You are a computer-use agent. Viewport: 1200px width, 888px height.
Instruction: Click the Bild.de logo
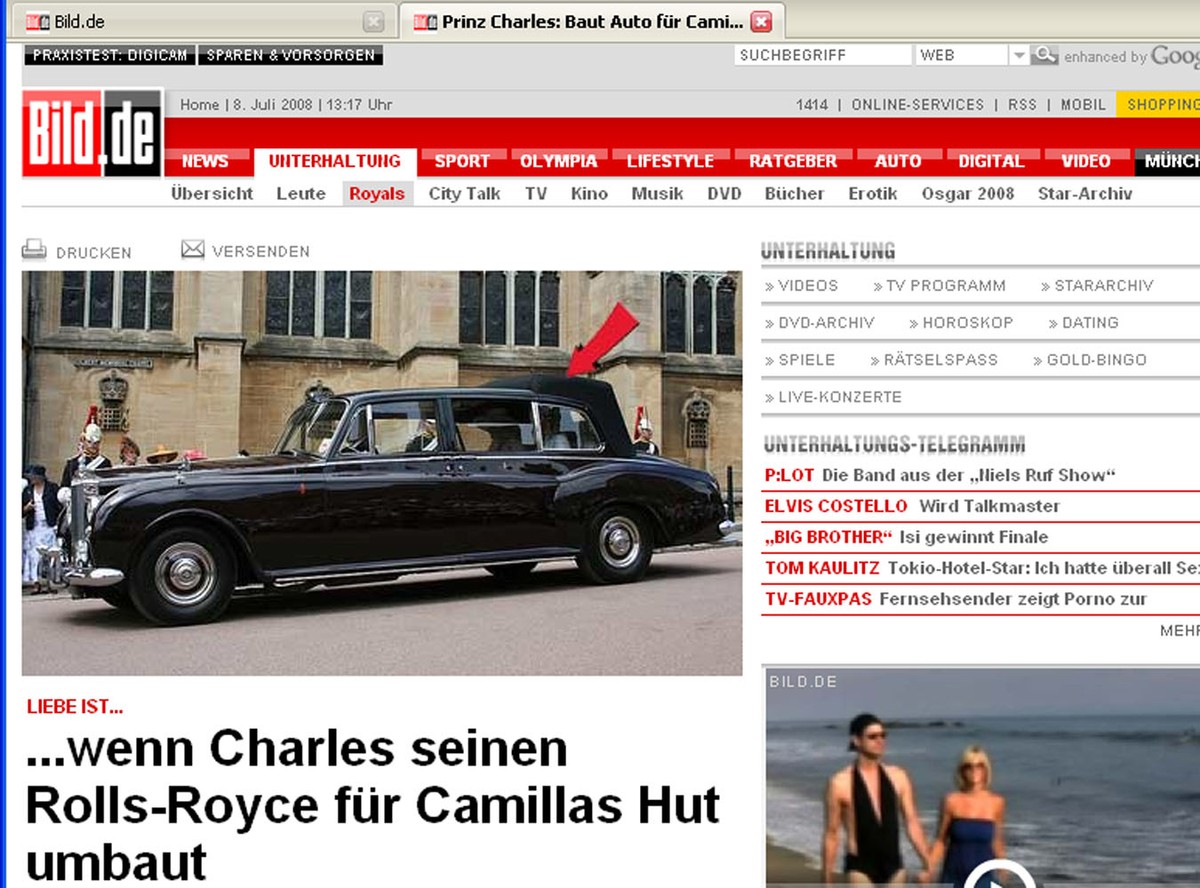click(x=92, y=133)
